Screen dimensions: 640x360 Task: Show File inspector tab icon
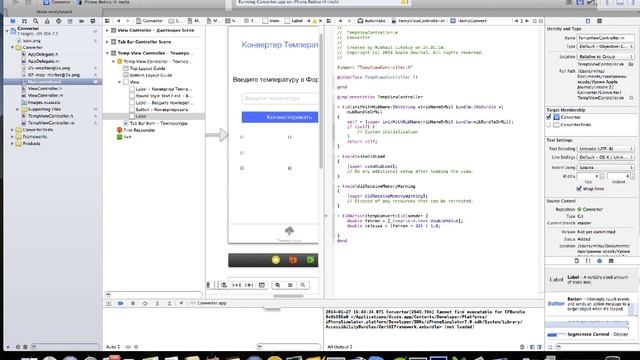(588, 21)
